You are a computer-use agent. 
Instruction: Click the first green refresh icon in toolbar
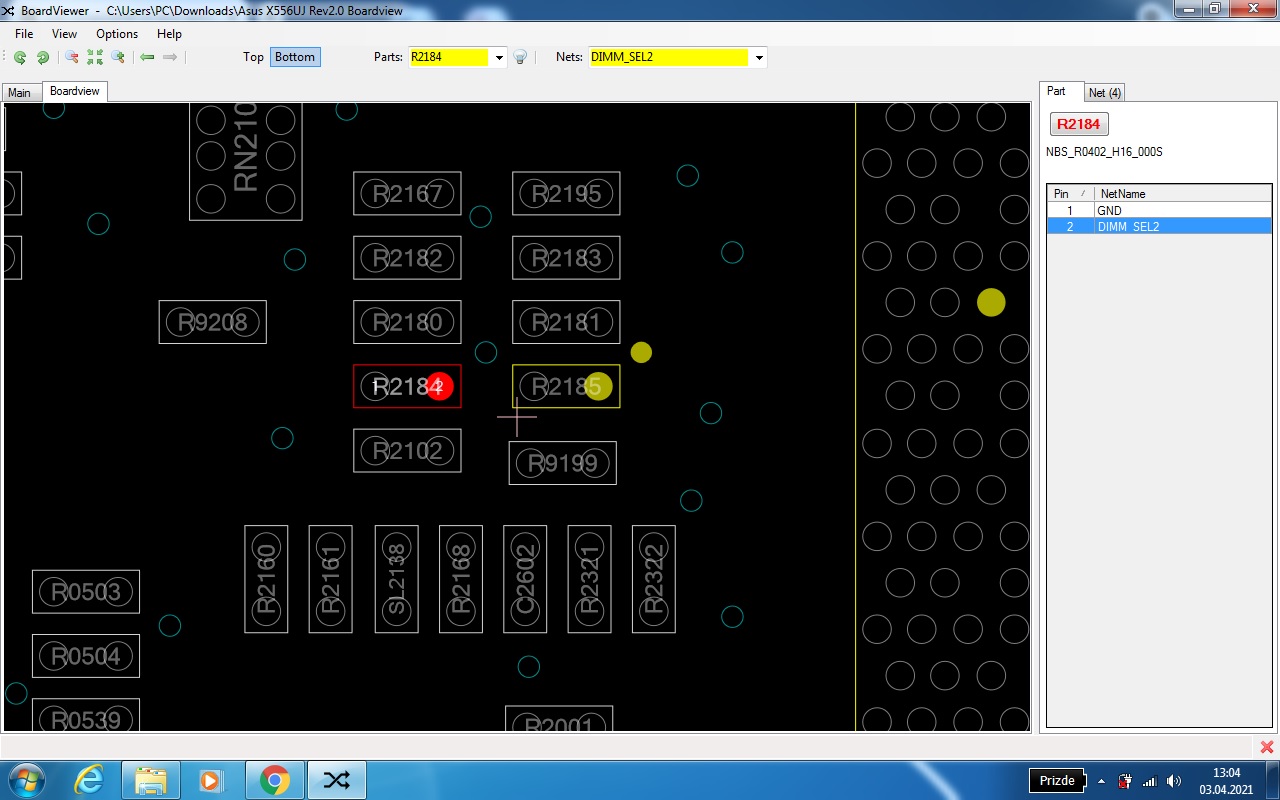20,57
